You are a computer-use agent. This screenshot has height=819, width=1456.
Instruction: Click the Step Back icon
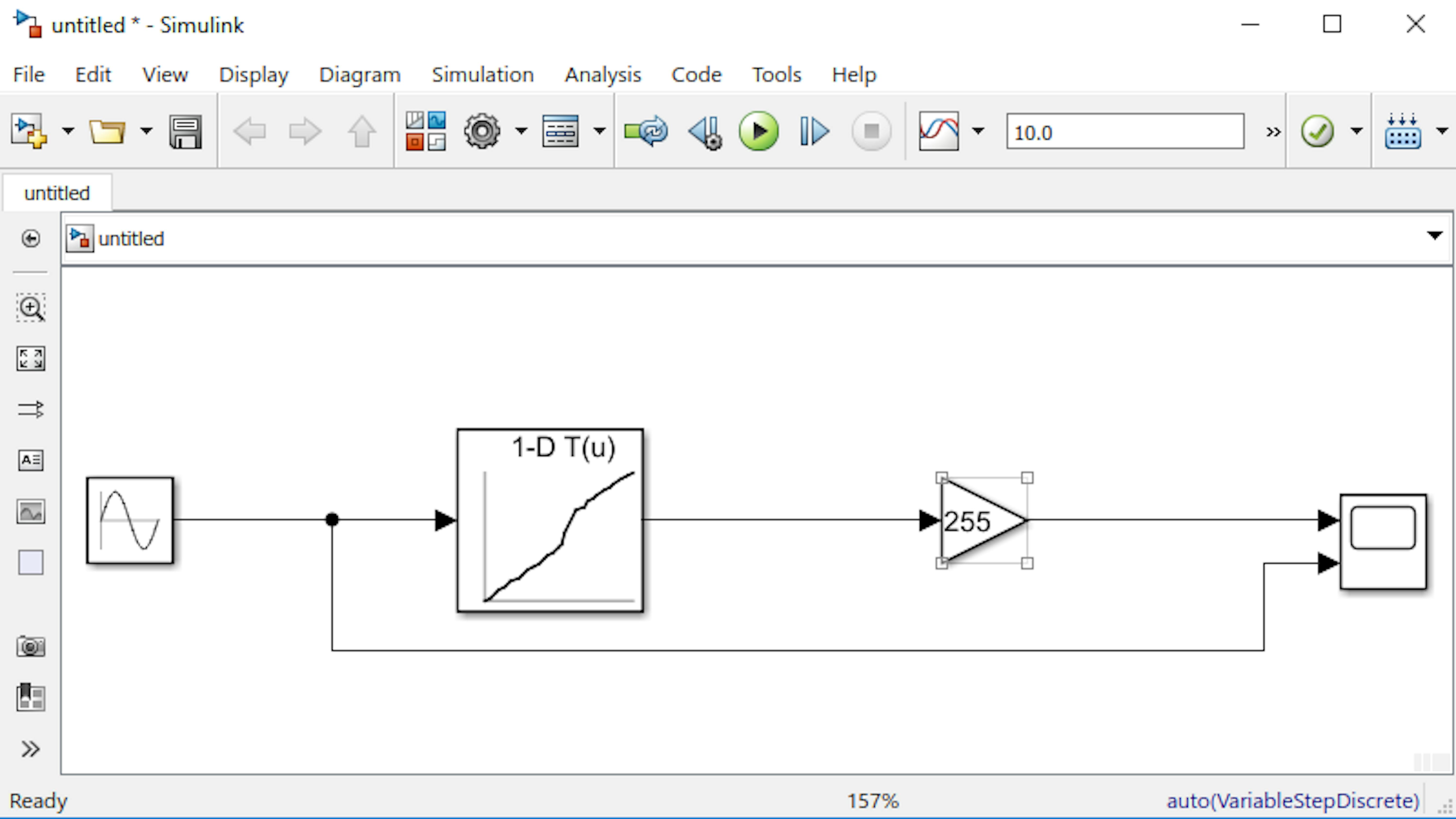tap(705, 133)
